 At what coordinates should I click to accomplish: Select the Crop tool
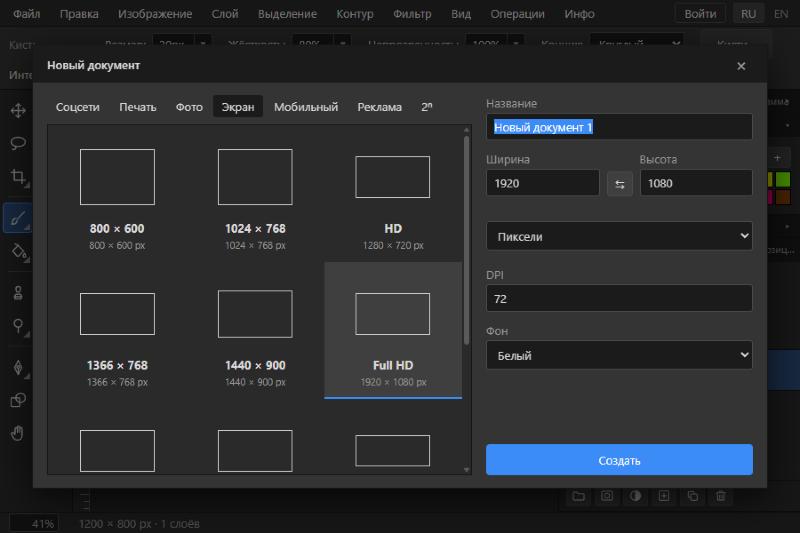(x=18, y=176)
